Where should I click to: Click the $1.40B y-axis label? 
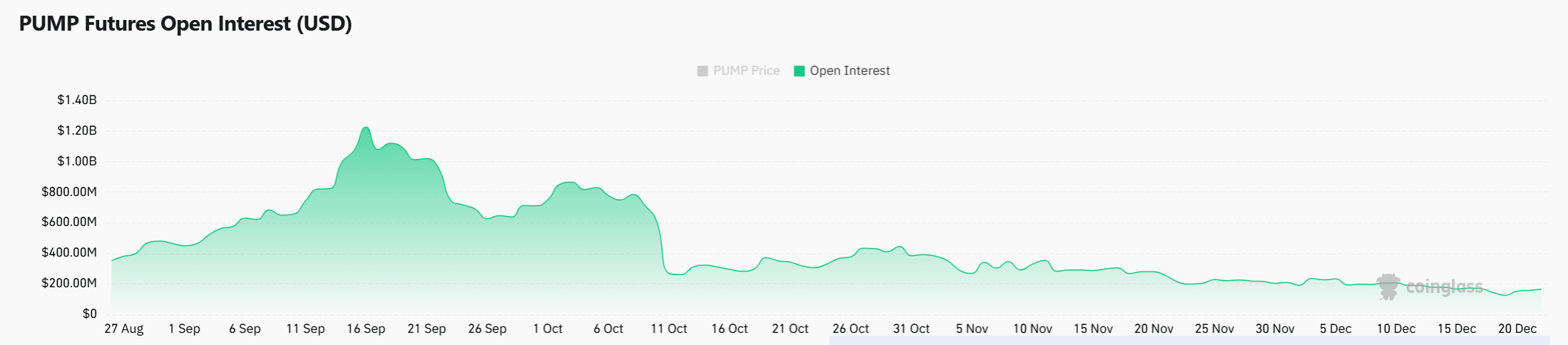point(77,100)
